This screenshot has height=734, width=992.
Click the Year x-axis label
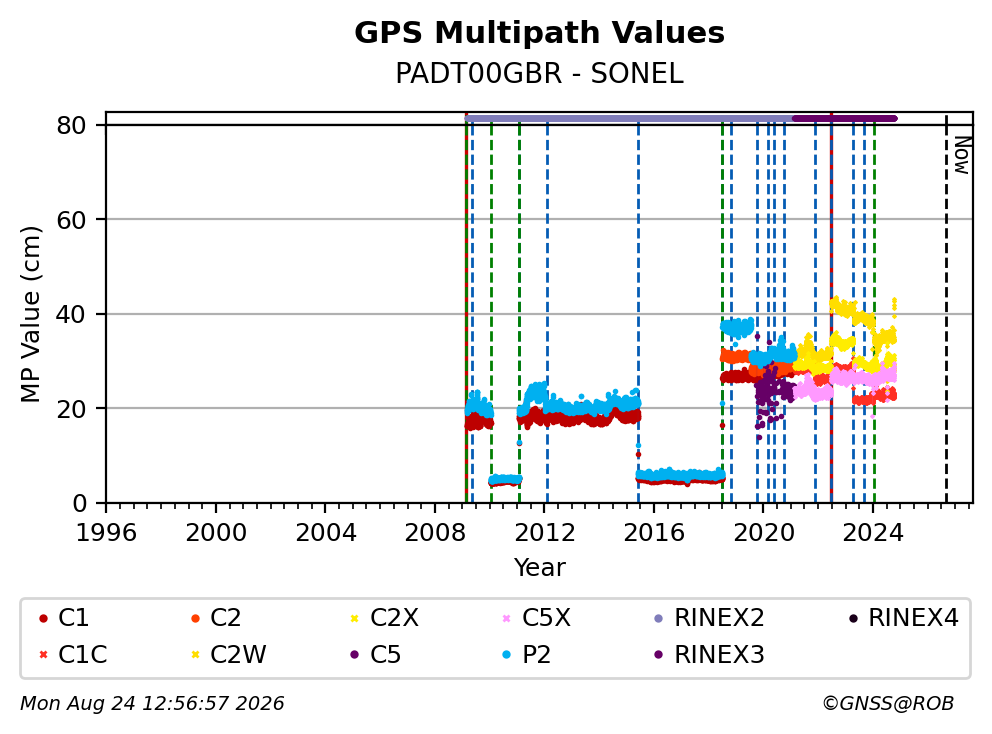pos(539,567)
